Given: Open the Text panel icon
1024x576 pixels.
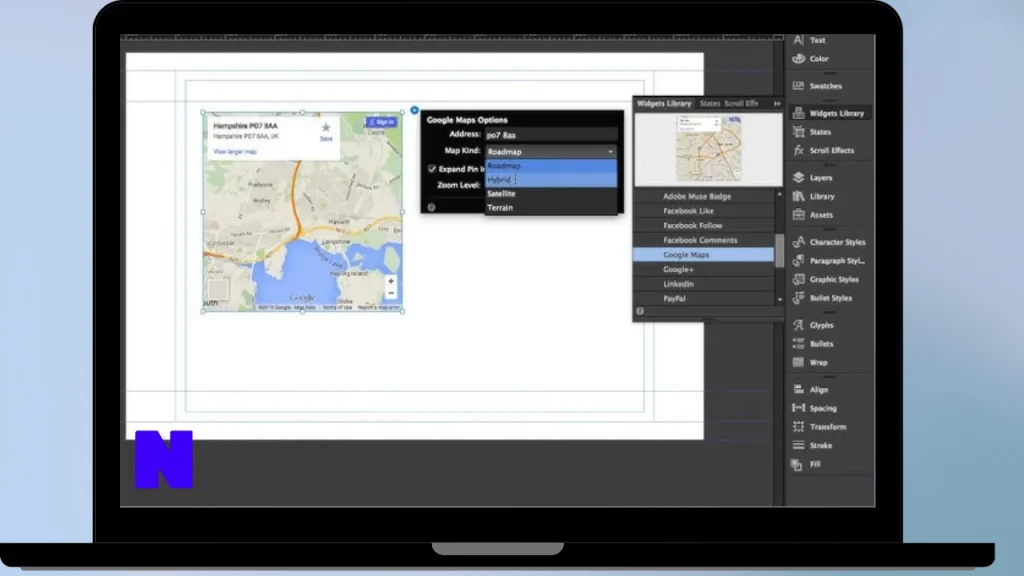Looking at the screenshot, I should pyautogui.click(x=798, y=40).
